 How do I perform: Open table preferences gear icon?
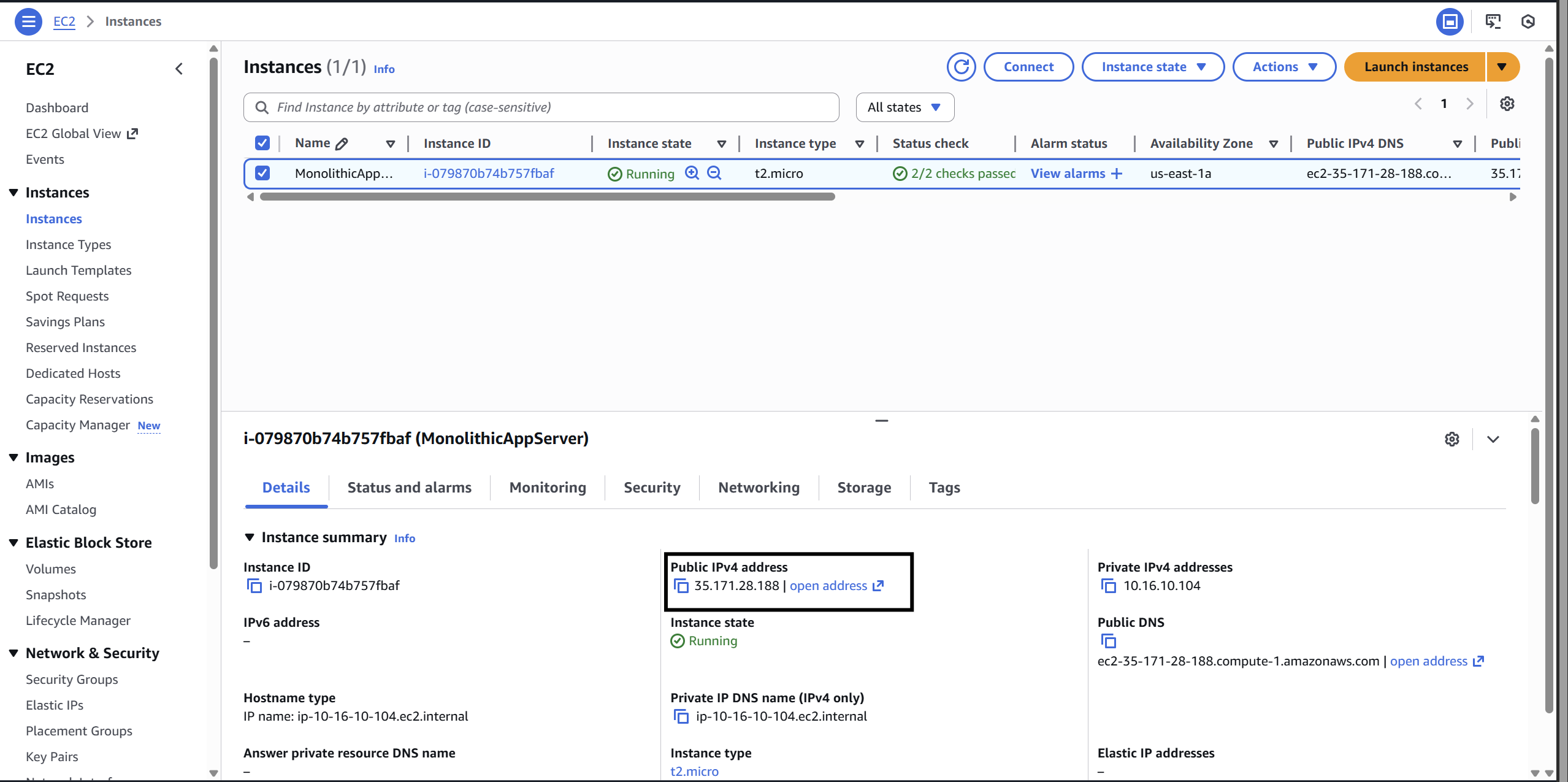coord(1507,104)
